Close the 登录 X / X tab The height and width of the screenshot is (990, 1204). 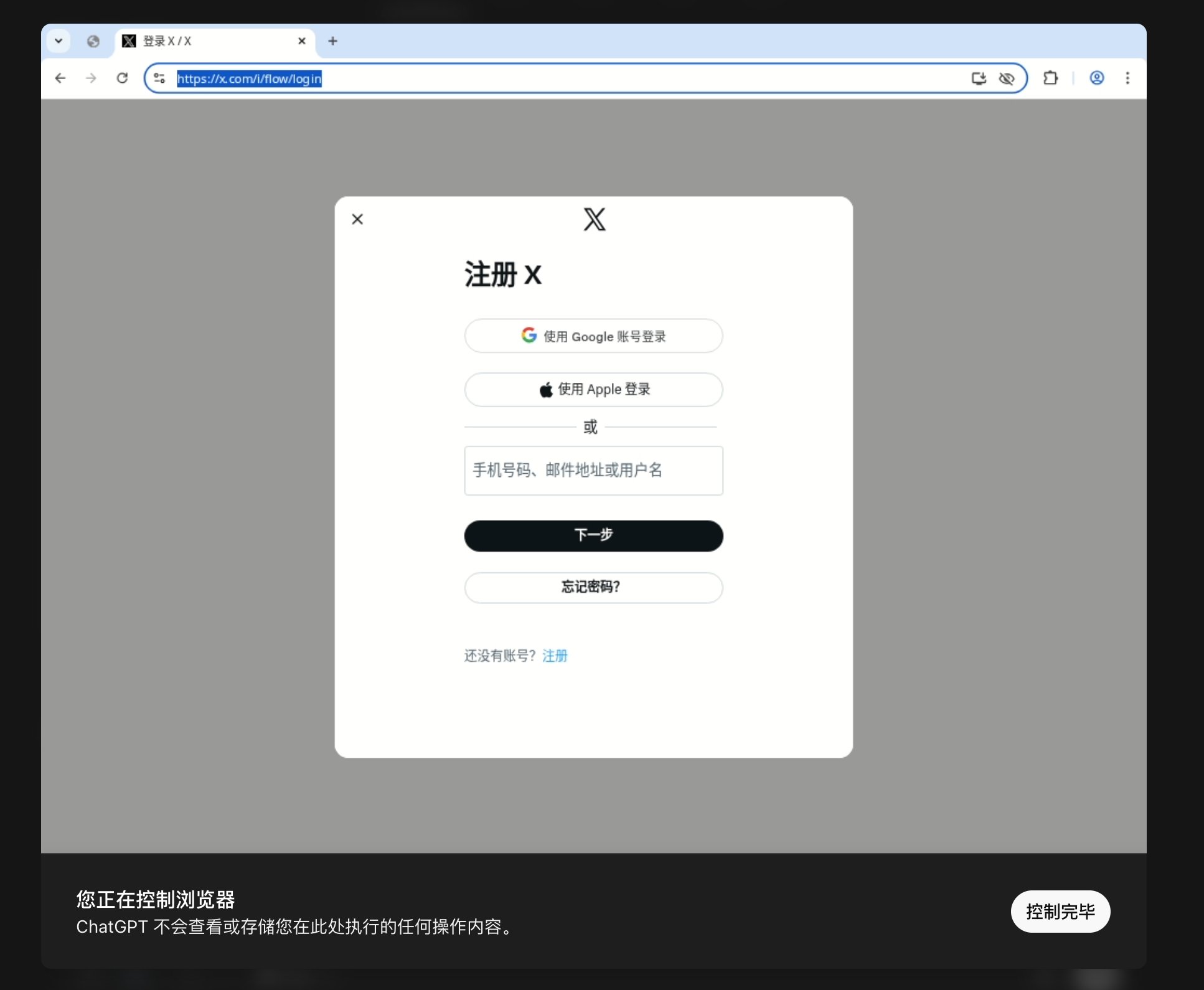302,41
